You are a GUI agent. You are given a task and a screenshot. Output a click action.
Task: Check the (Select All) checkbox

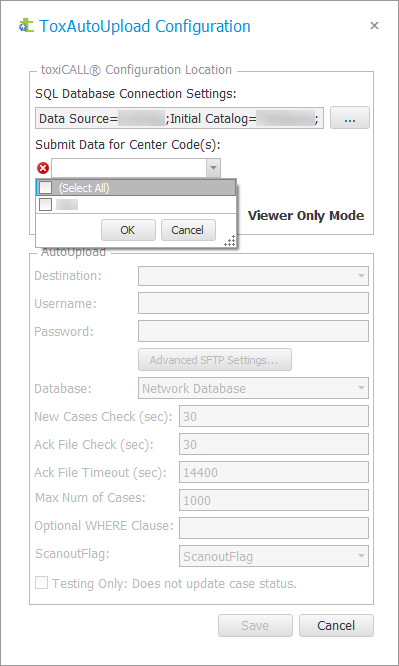[45, 188]
